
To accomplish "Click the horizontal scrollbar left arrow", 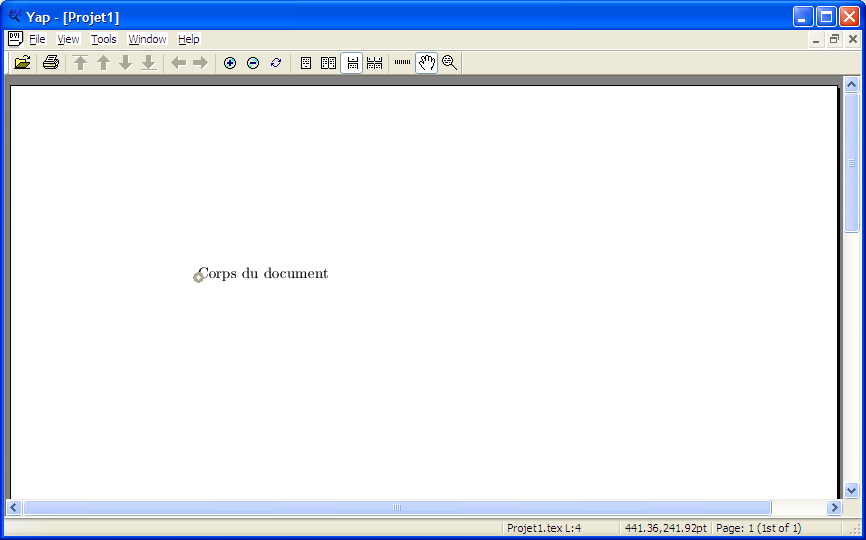I will click(x=14, y=507).
